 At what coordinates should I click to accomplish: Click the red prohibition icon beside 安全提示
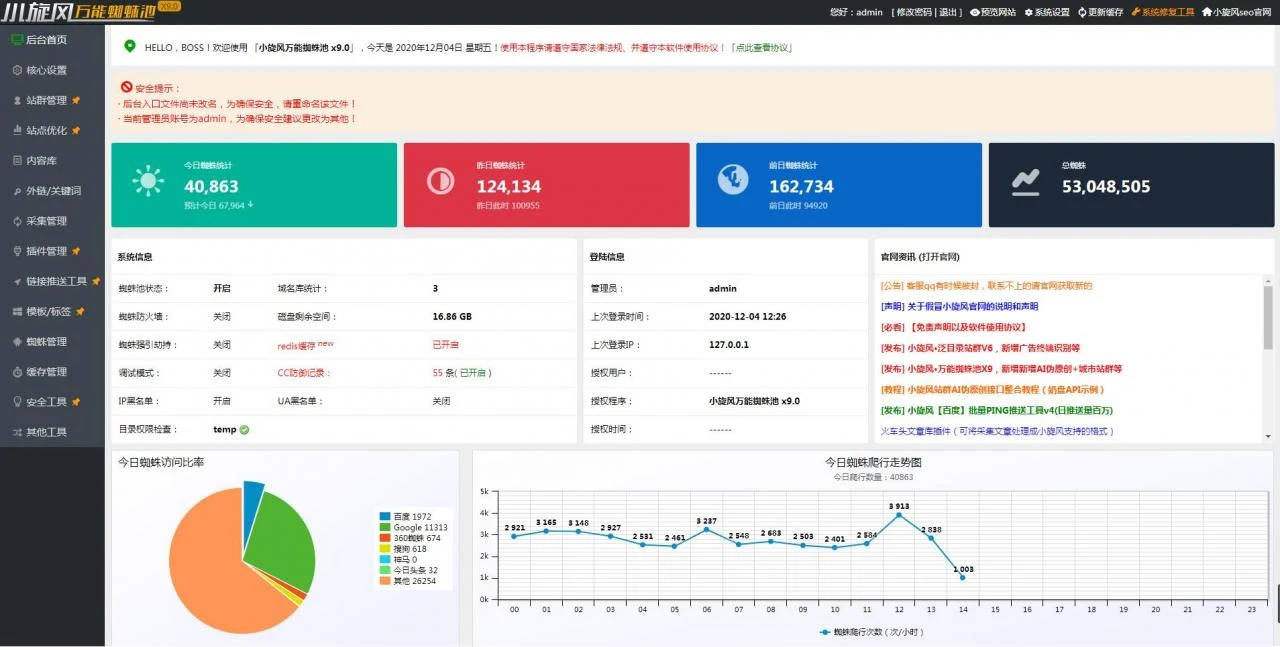pyautogui.click(x=126, y=87)
